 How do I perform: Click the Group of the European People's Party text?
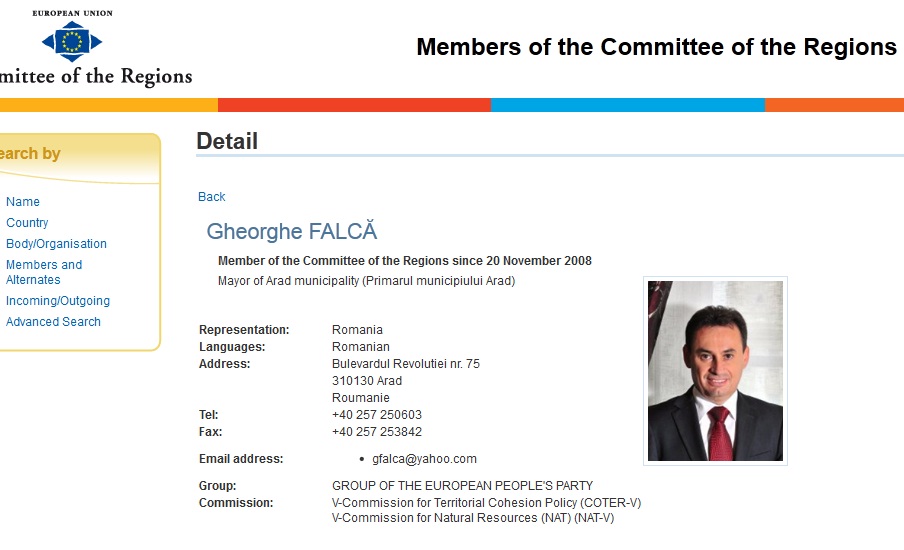462,486
